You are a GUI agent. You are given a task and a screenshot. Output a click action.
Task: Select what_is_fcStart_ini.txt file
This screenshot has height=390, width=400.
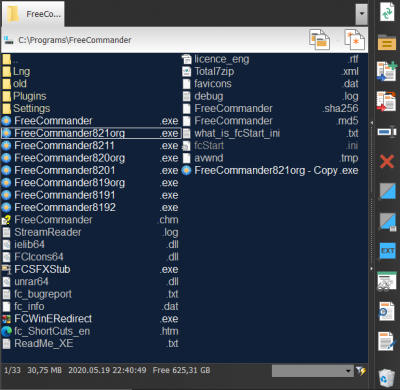pos(271,133)
